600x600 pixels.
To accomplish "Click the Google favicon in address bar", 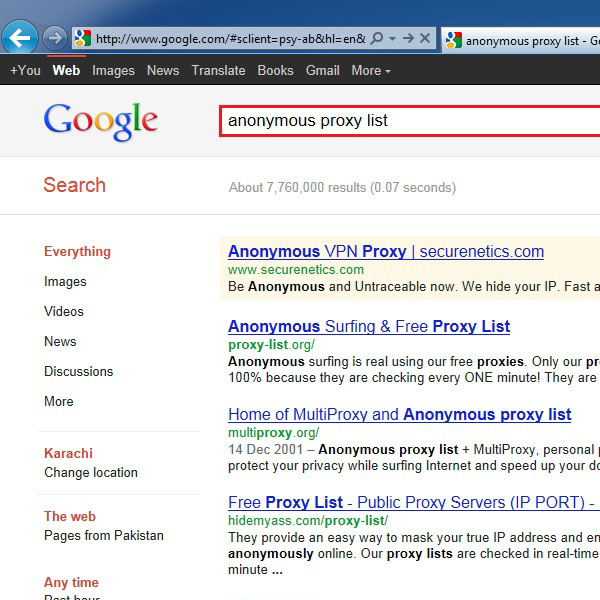I will [83, 38].
